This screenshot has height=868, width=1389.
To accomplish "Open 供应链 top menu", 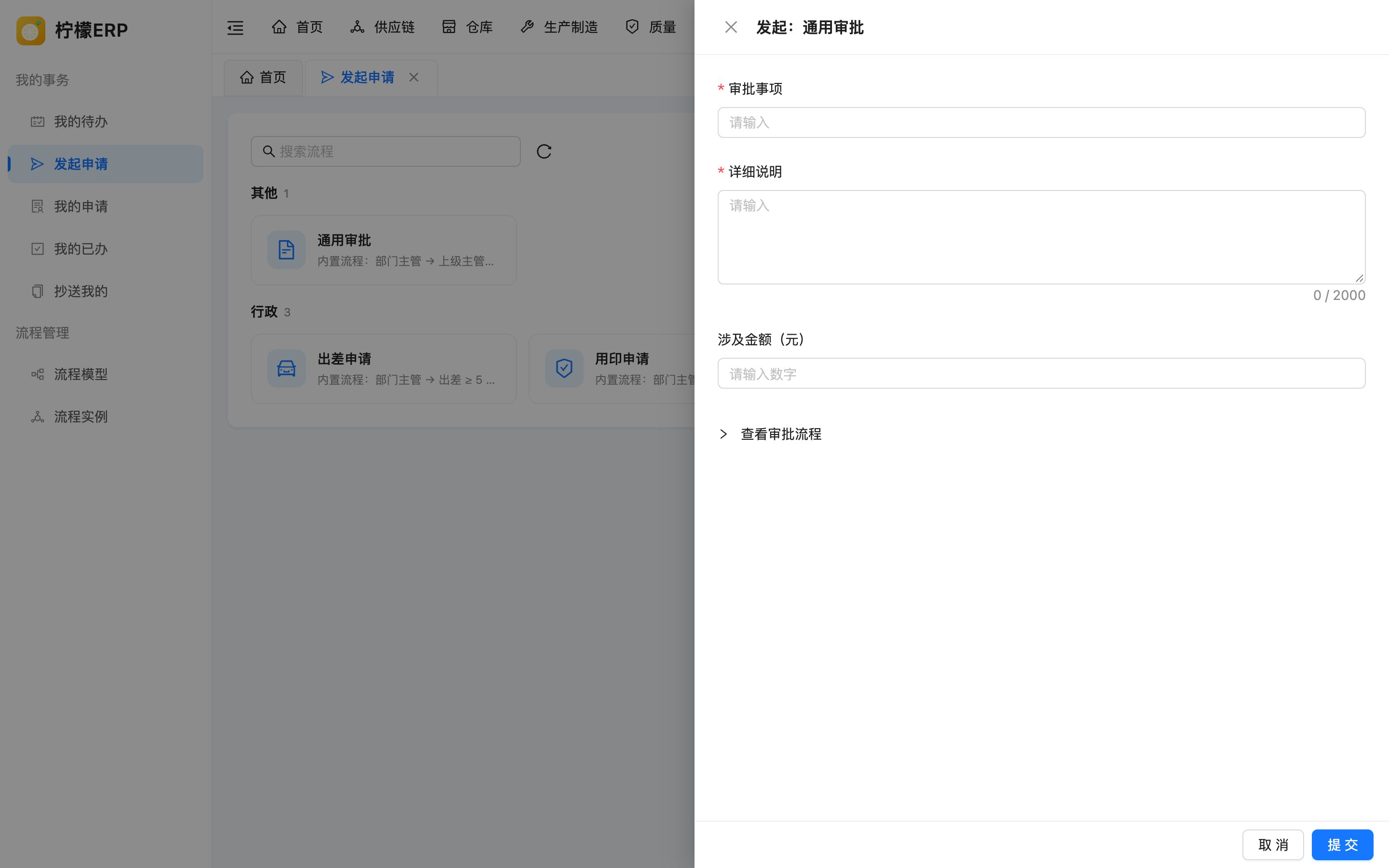I will (x=382, y=27).
